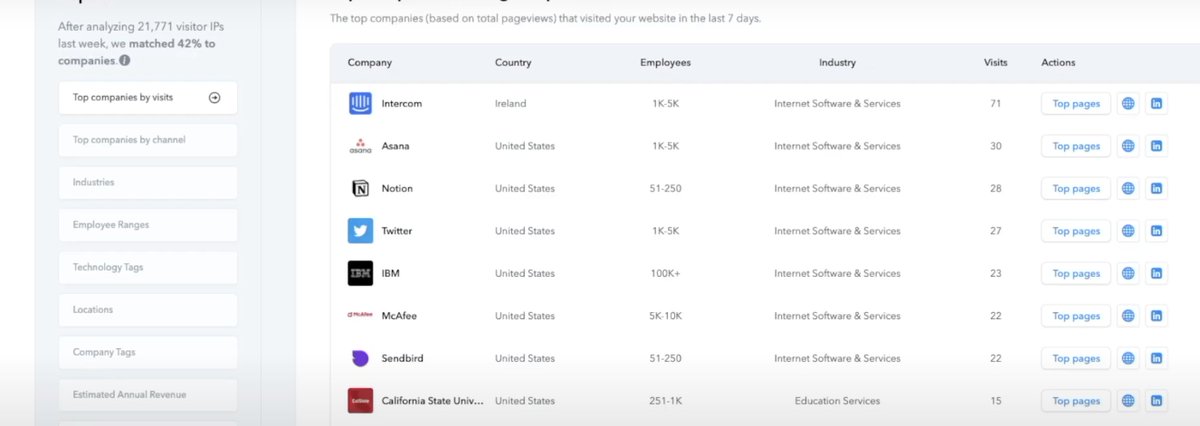Click the arrow icon in Top companies by visits
Viewport: 1200px width, 426px height.
click(214, 98)
